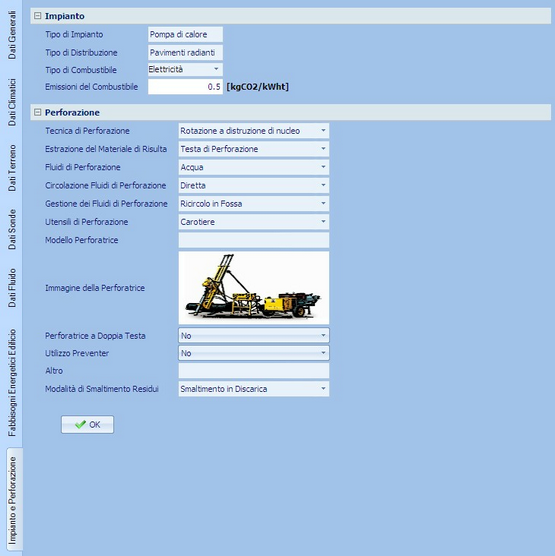The height and width of the screenshot is (556, 555).
Task: Click the Utilizzo Preventer label
Action: click(x=77, y=353)
